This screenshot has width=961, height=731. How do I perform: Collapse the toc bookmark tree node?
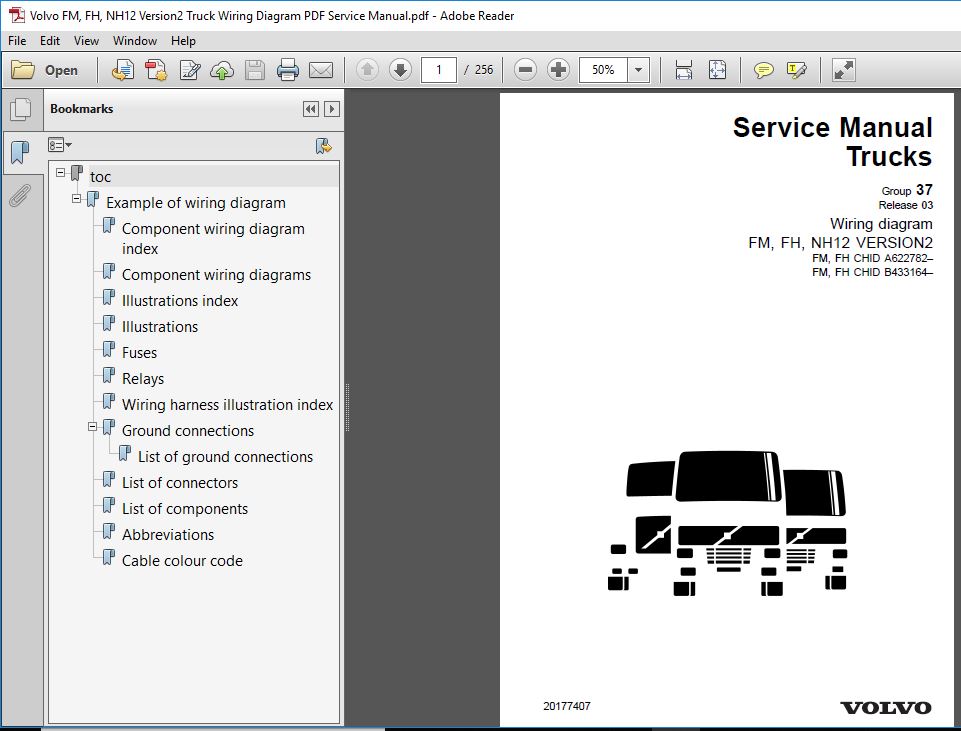(60, 173)
